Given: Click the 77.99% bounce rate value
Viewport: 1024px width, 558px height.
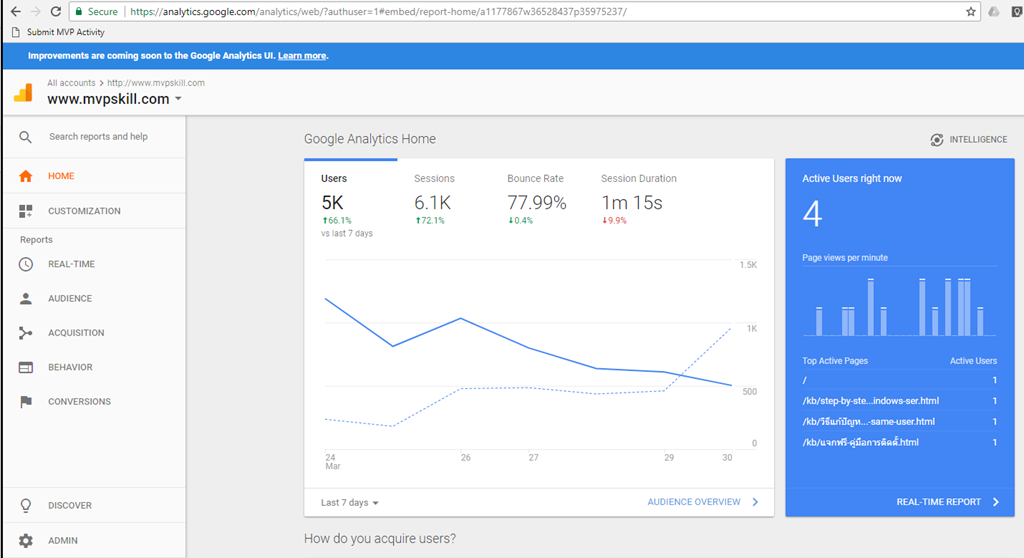Looking at the screenshot, I should (537, 203).
